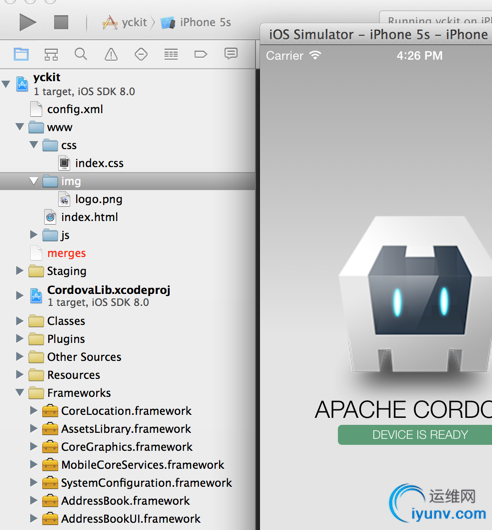Expand the Resources group
Image resolution: width=492 pixels, height=530 pixels.
pos(20,374)
